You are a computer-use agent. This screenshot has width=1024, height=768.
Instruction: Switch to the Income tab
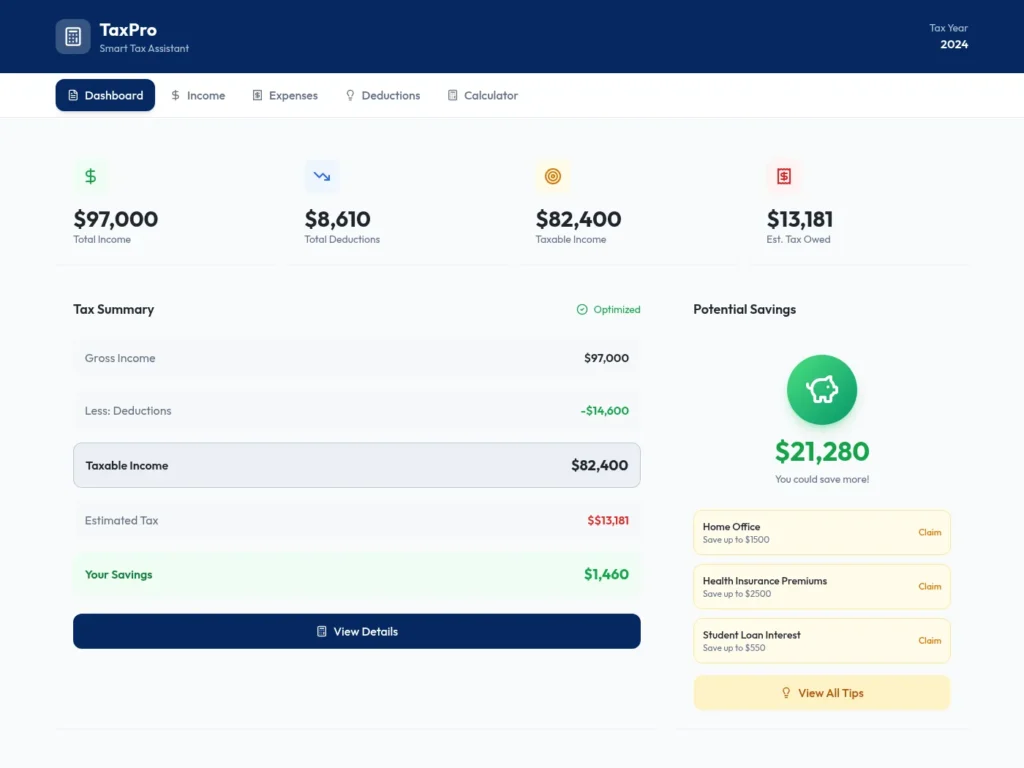[x=198, y=95]
